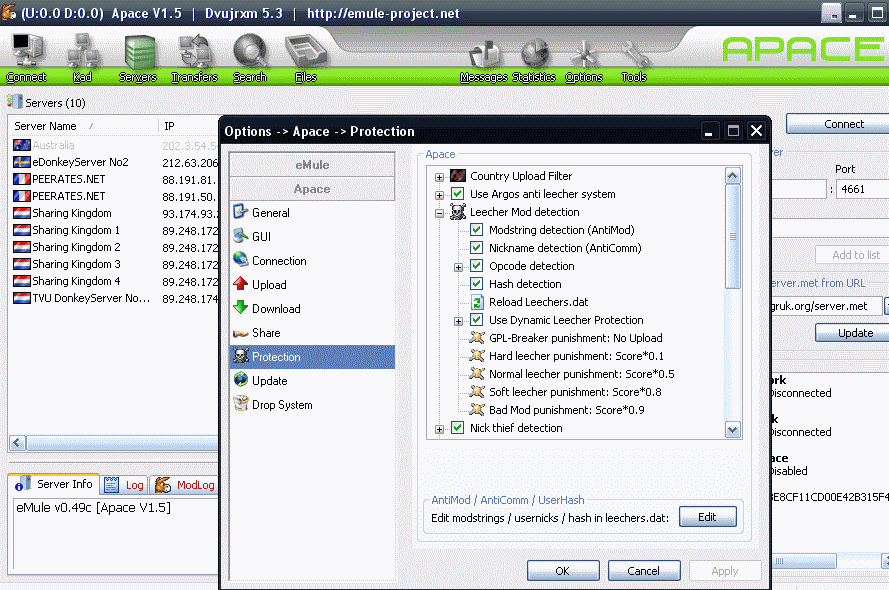The height and width of the screenshot is (590, 889).
Task: Click the Reload Leechers.dat item
Action: [x=538, y=302]
